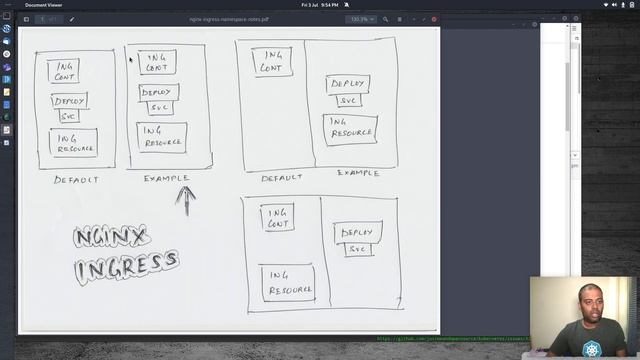Open the top dock workspace icon
Viewport: 640px width, 360px height.
click(7, 16)
